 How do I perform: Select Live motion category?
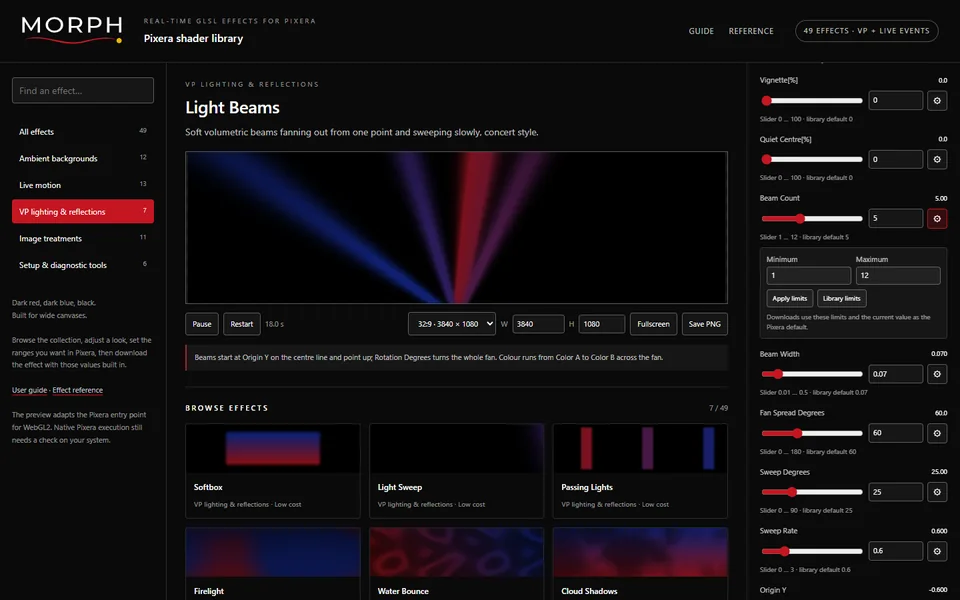coord(83,185)
